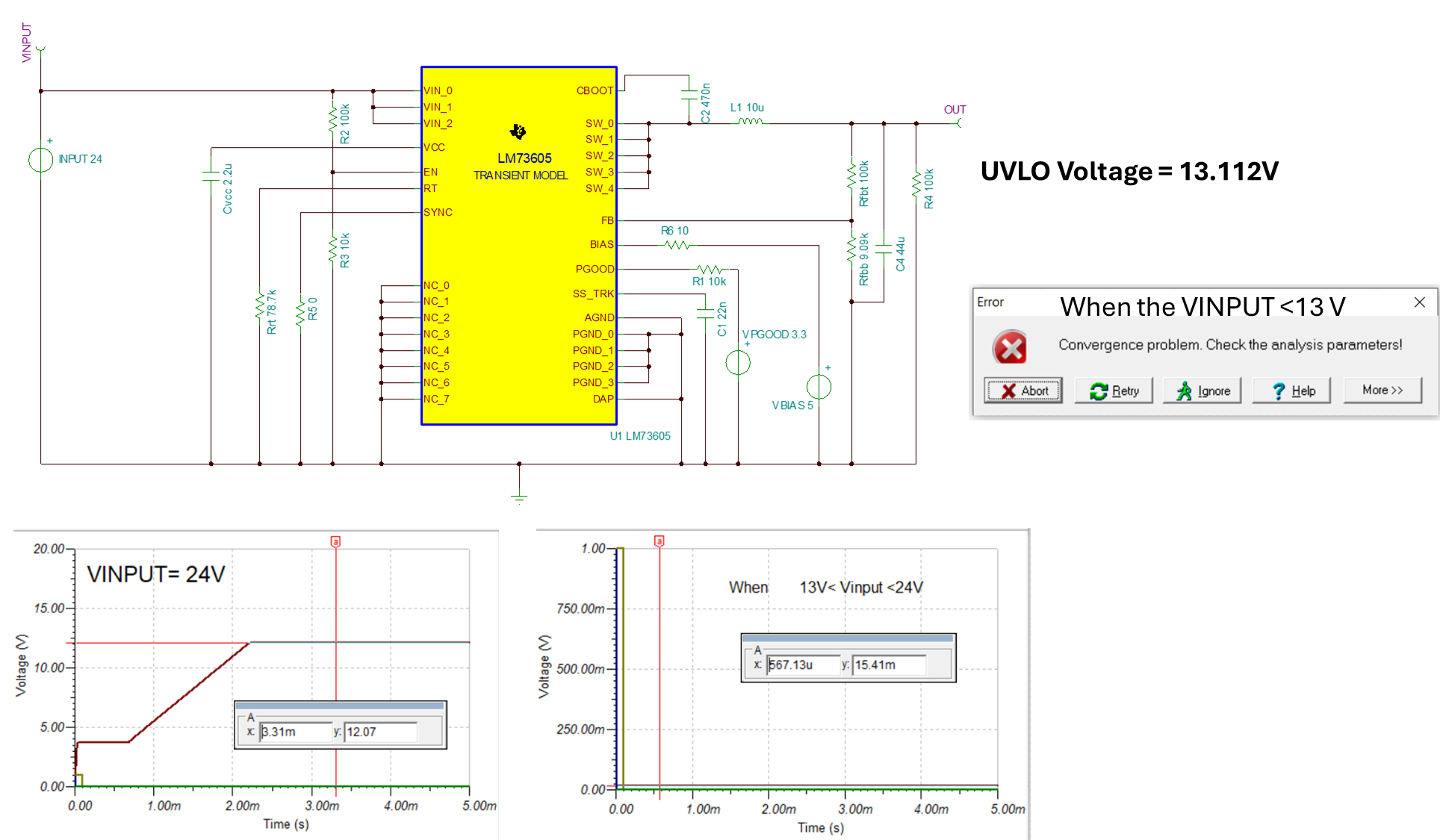This screenshot has width=1440, height=840.
Task: Open Help from the Error dialog
Action: [1292, 391]
